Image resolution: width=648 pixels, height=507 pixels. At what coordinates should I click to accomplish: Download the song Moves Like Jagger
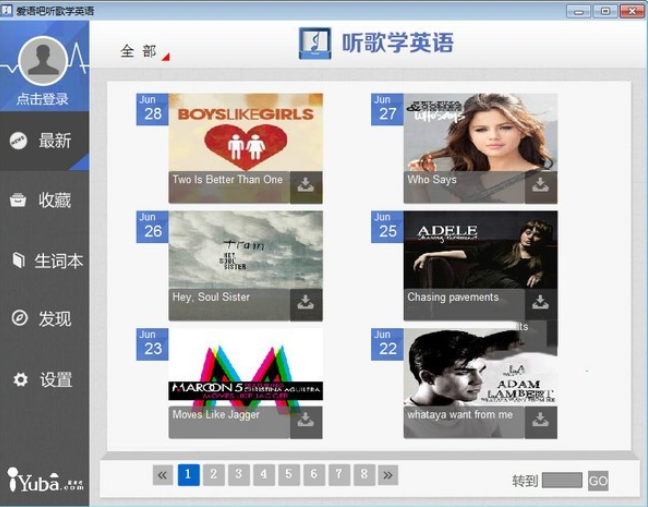pyautogui.click(x=306, y=421)
